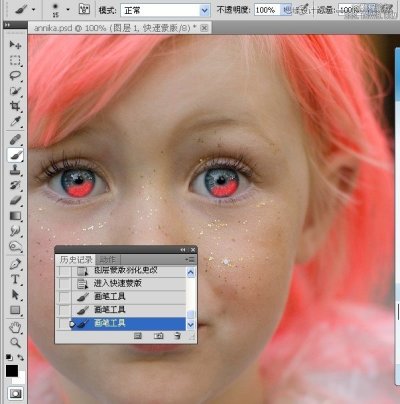Open the 模式 blend mode dropdown
400x404 pixels.
click(166, 11)
